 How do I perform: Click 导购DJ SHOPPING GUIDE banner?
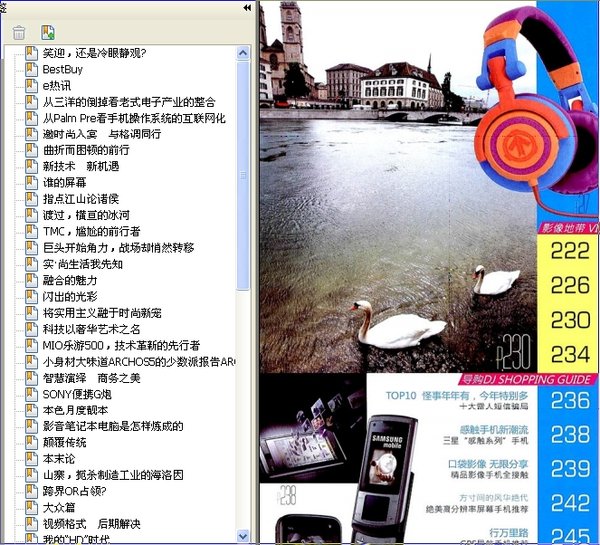pos(527,379)
